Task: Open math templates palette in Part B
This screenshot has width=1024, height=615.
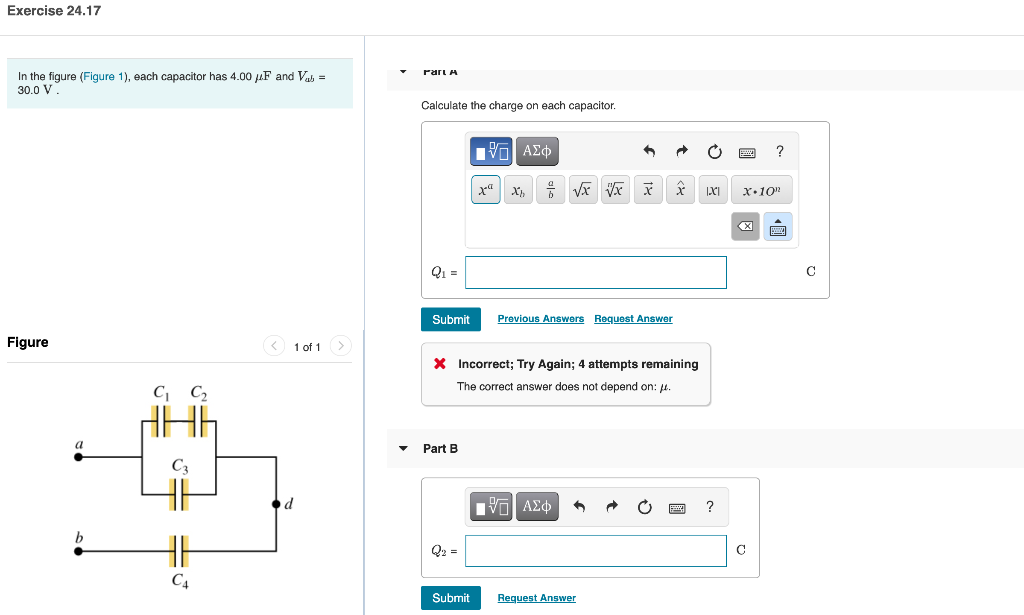Action: [491, 507]
